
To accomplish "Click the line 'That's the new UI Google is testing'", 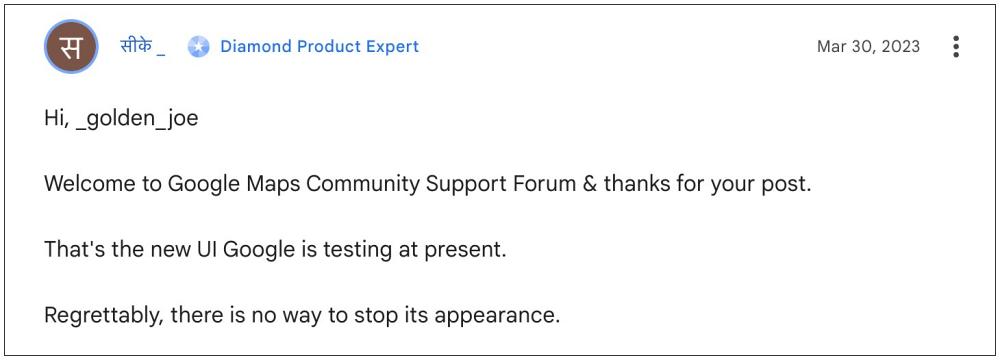I will [x=275, y=250].
